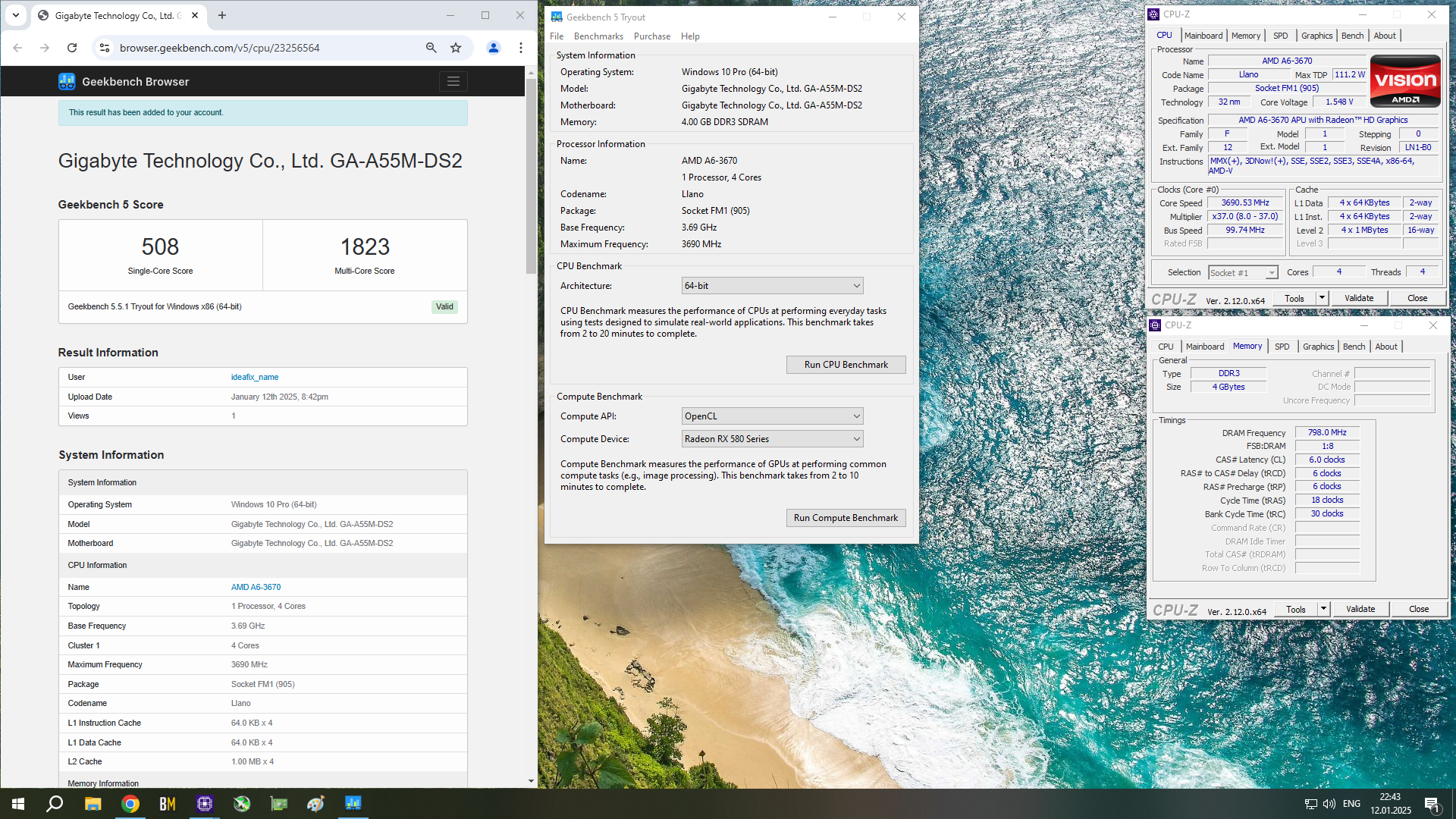Open site information icon in address bar
Viewport: 1456px width, 819px height.
105,48
